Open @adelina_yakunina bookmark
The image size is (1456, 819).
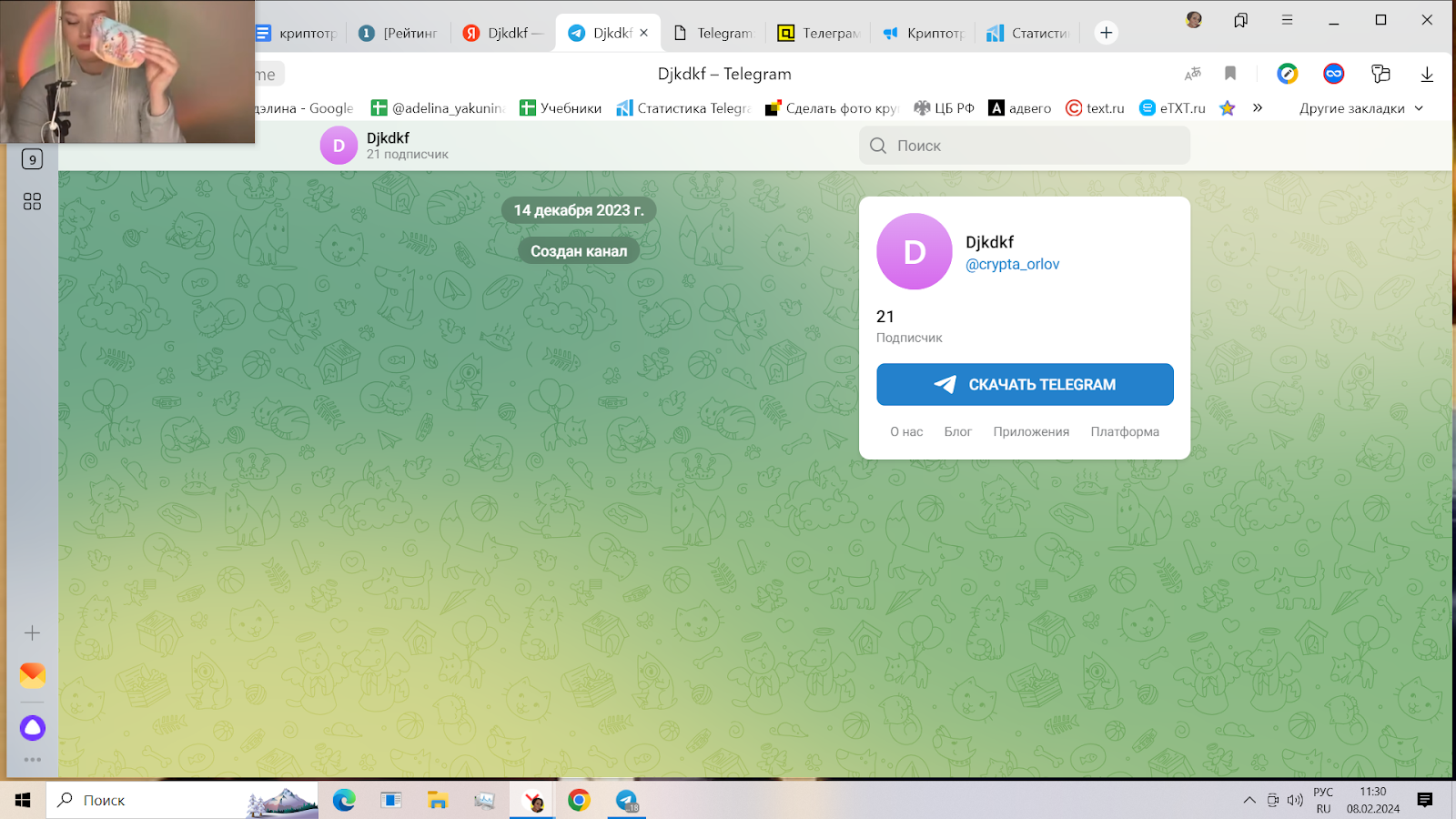[438, 108]
